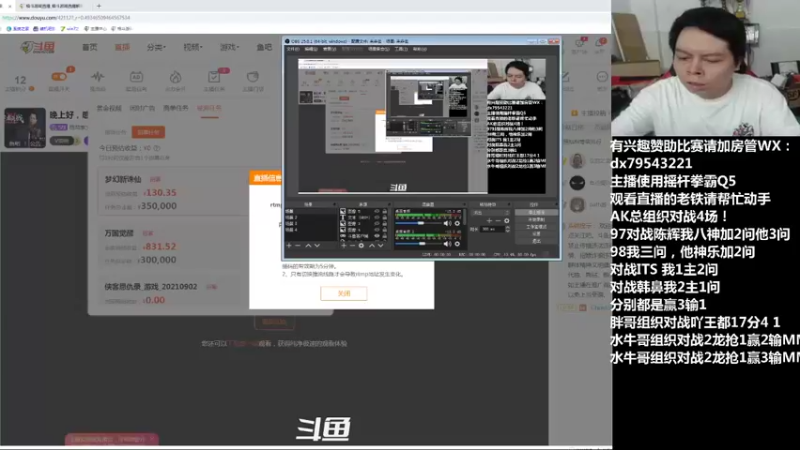Open the OBS 编辑 menu
The image size is (800, 450).
coord(311,49)
